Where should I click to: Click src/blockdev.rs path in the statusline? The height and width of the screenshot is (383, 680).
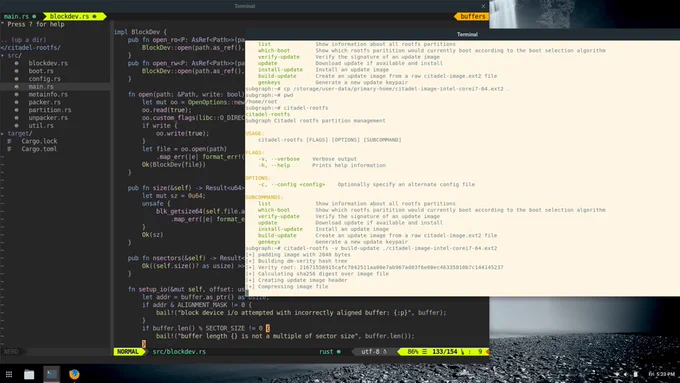179,352
